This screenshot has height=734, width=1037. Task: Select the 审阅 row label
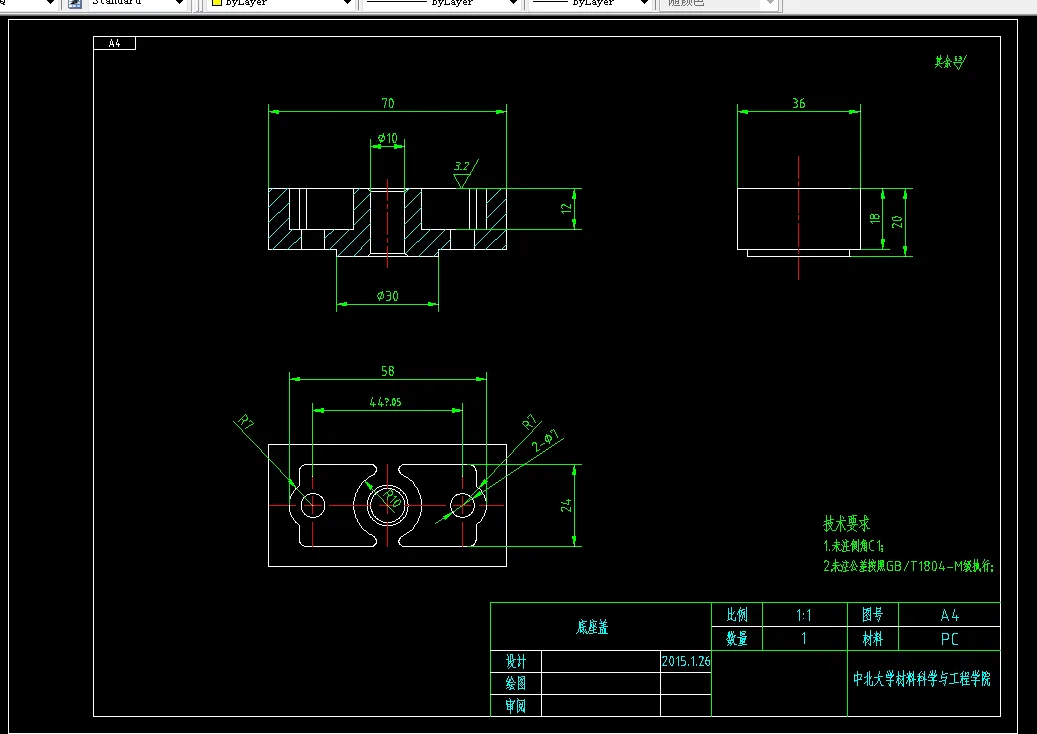[516, 706]
